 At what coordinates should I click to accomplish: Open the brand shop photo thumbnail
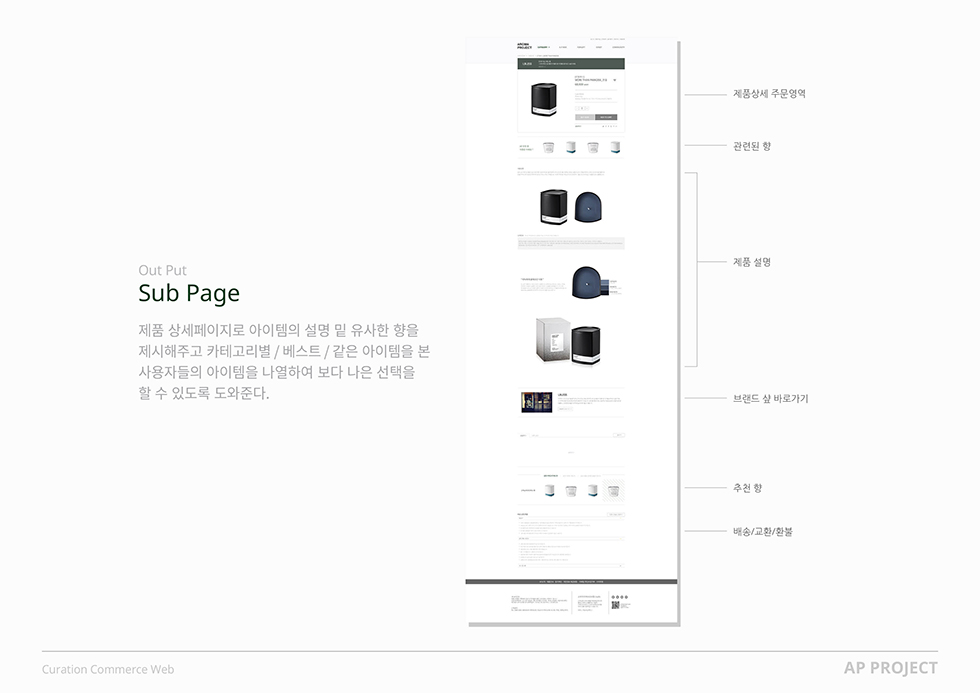point(536,402)
